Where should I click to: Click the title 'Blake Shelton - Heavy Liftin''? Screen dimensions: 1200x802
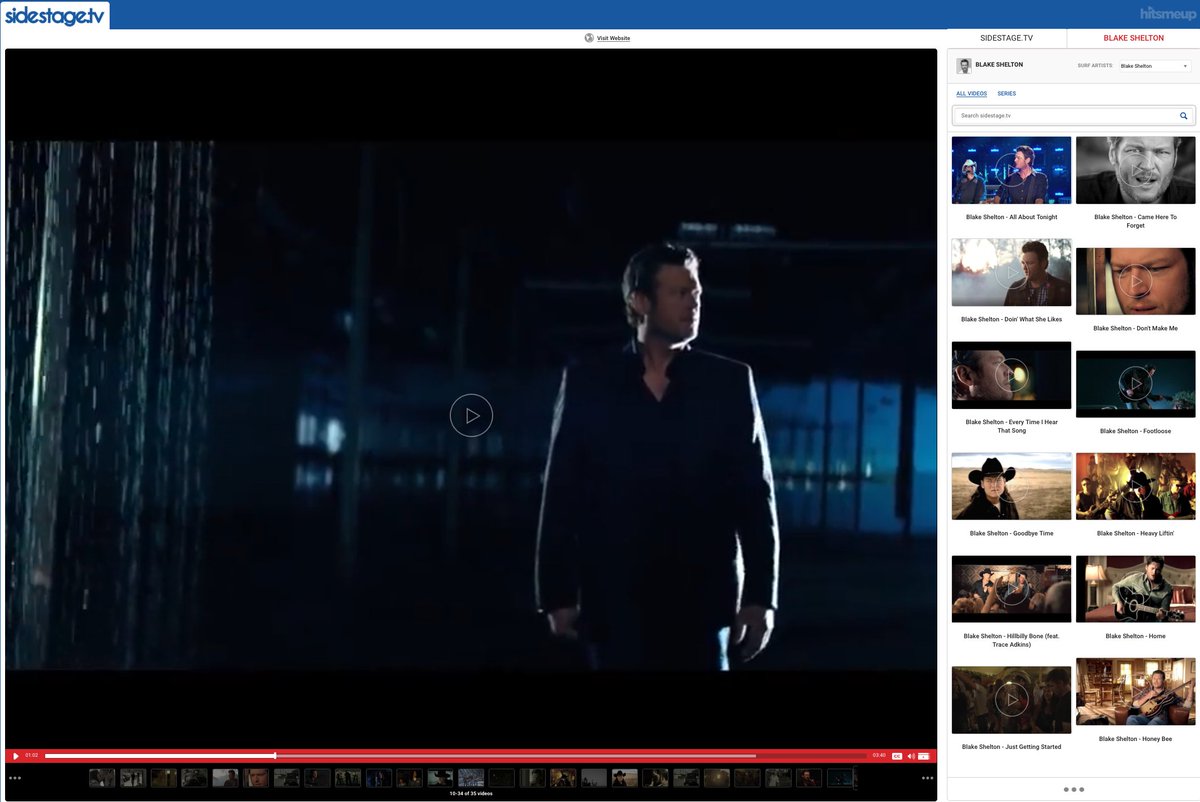1135,534
